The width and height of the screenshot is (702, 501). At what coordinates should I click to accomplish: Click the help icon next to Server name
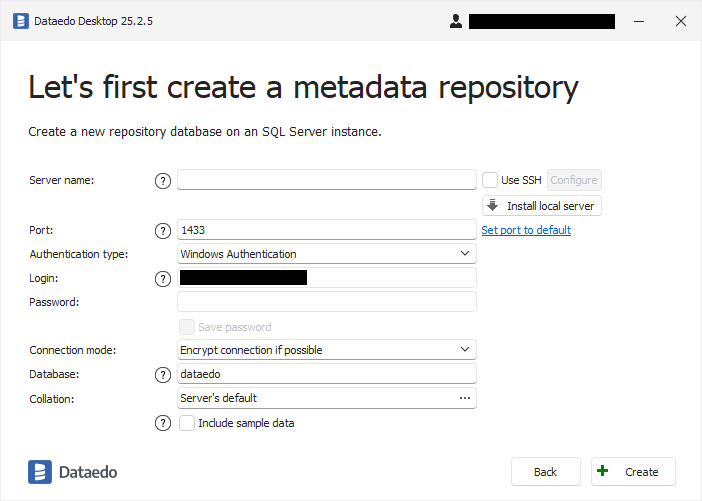pyautogui.click(x=163, y=181)
